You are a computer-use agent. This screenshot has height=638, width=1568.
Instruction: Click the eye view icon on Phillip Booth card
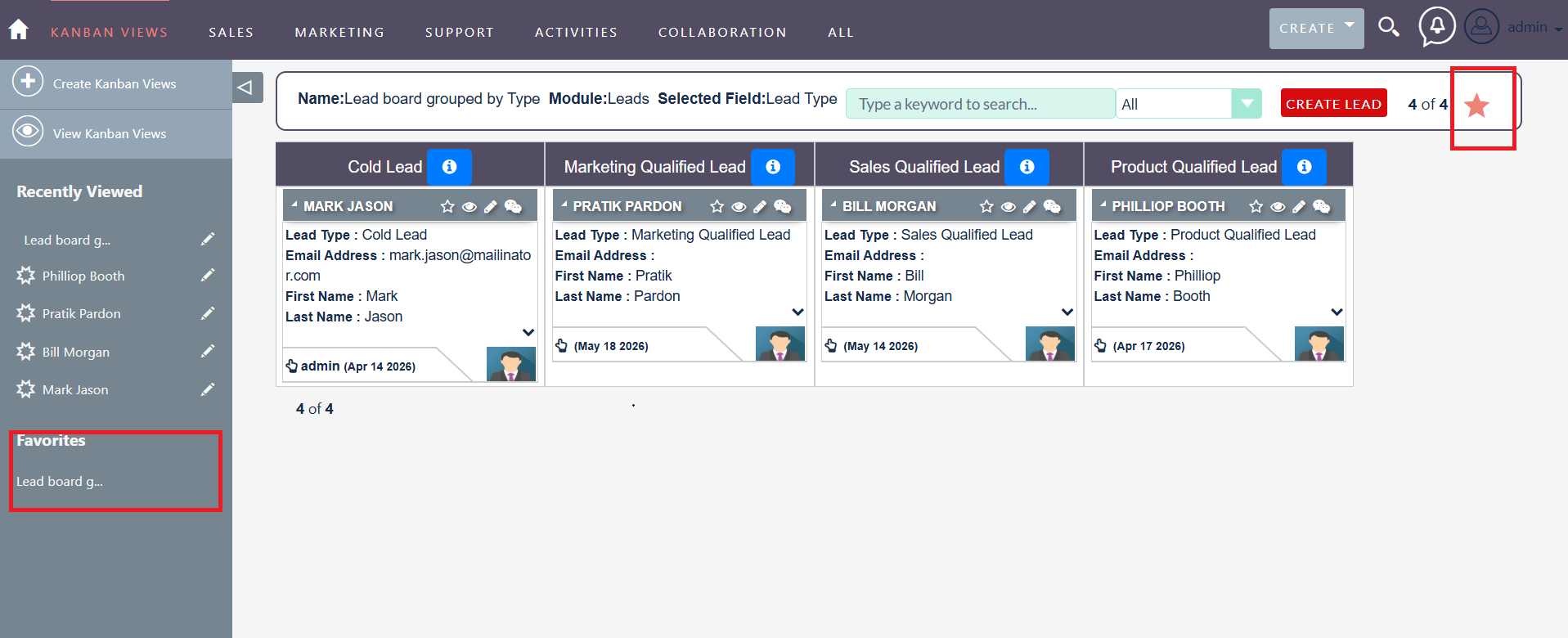[x=1278, y=207]
